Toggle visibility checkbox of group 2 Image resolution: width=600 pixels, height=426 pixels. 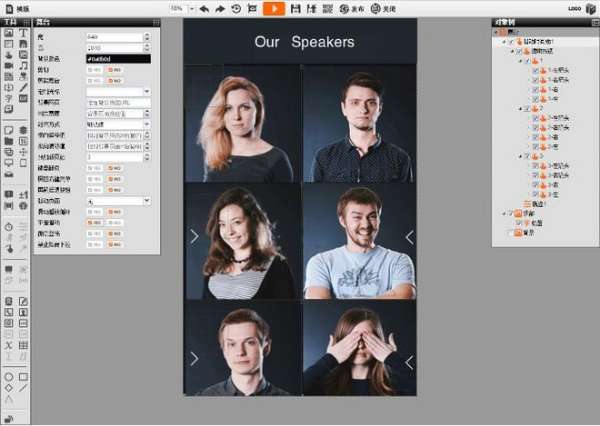pos(527,108)
